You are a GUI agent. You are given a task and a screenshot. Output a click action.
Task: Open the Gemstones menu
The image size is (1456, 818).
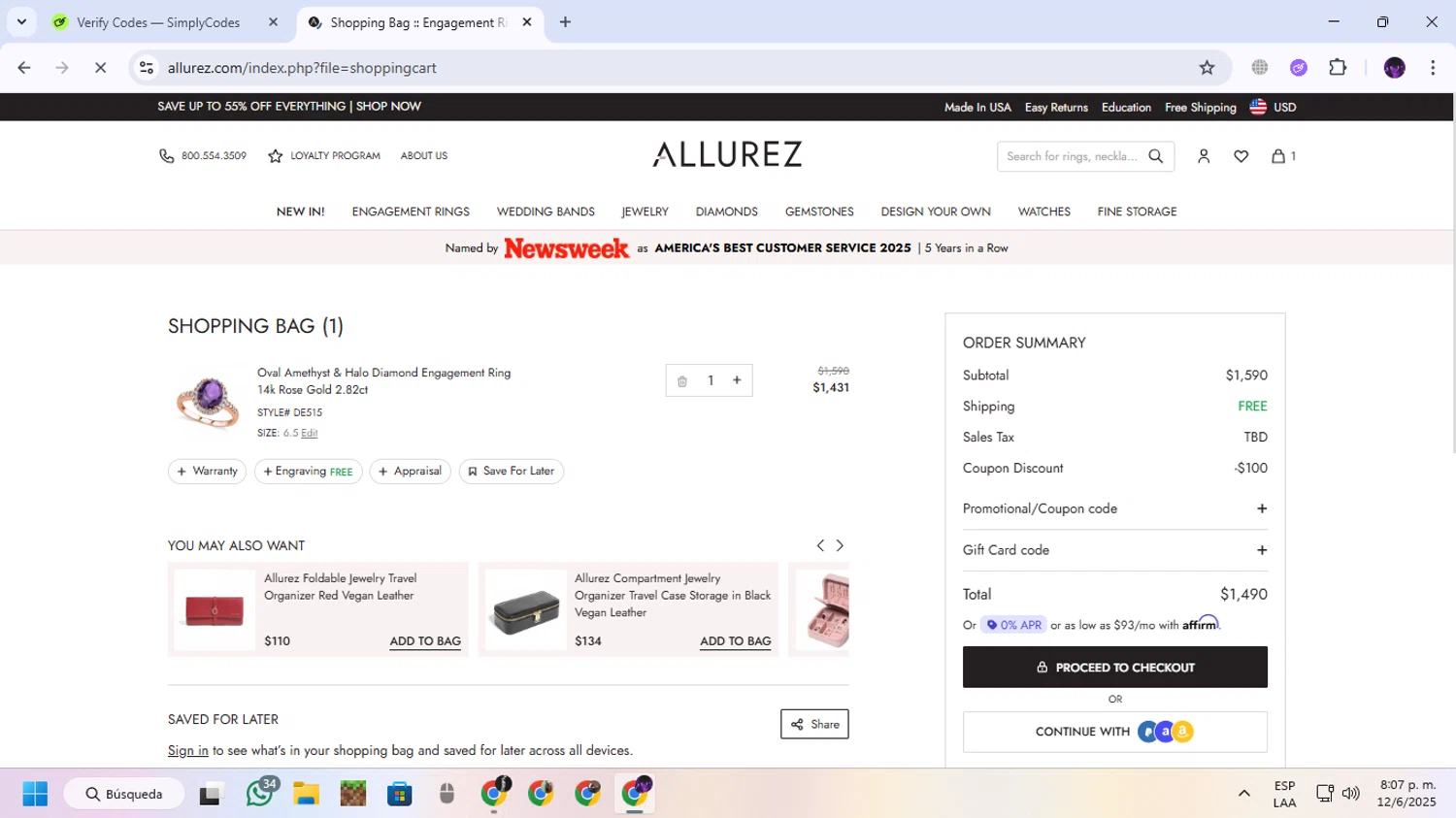tap(819, 212)
